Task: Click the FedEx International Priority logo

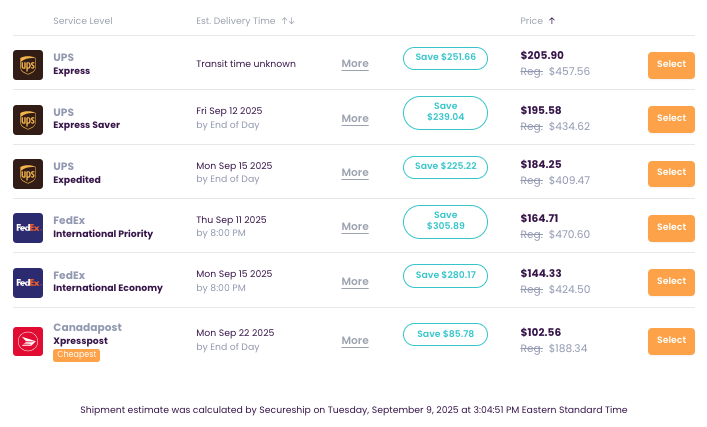Action: [27, 228]
